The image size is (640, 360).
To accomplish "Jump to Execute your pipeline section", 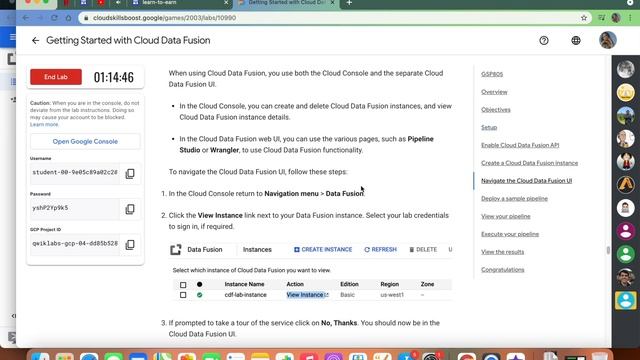I will pos(510,234).
